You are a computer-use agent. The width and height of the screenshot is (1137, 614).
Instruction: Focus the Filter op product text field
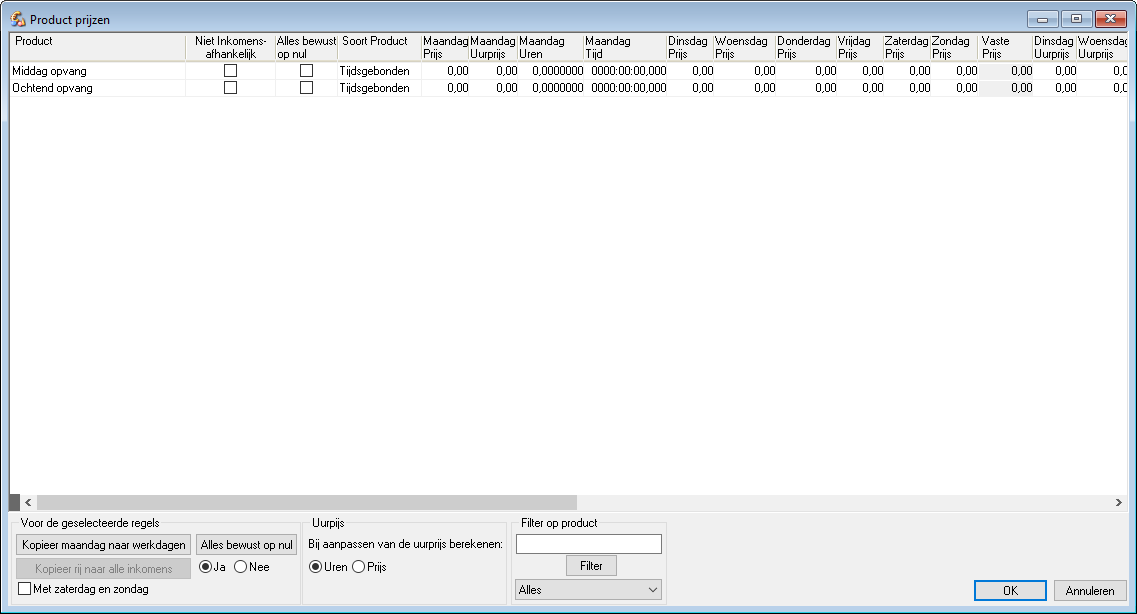588,544
